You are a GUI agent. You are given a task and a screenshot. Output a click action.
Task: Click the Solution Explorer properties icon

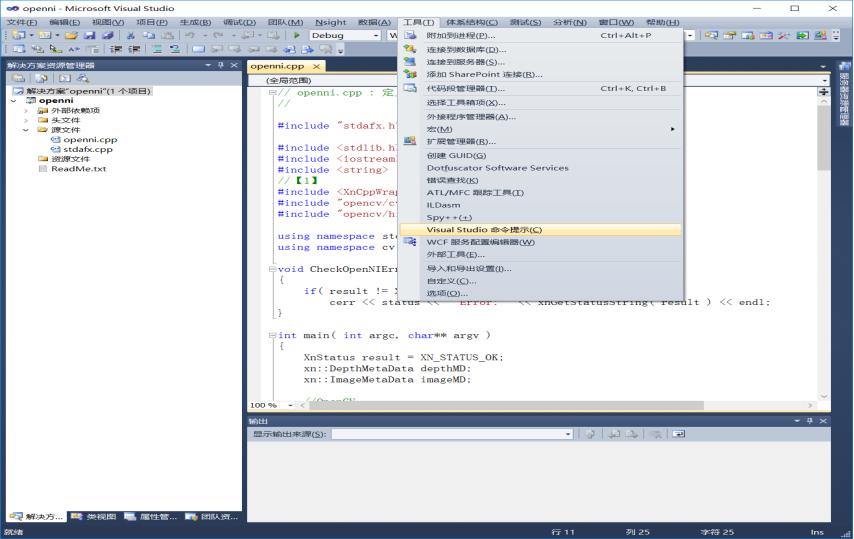pos(18,78)
